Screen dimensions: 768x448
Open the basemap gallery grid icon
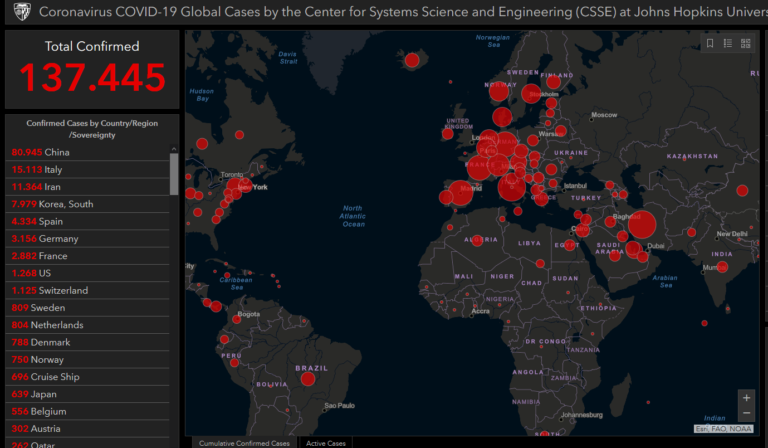pyautogui.click(x=745, y=44)
